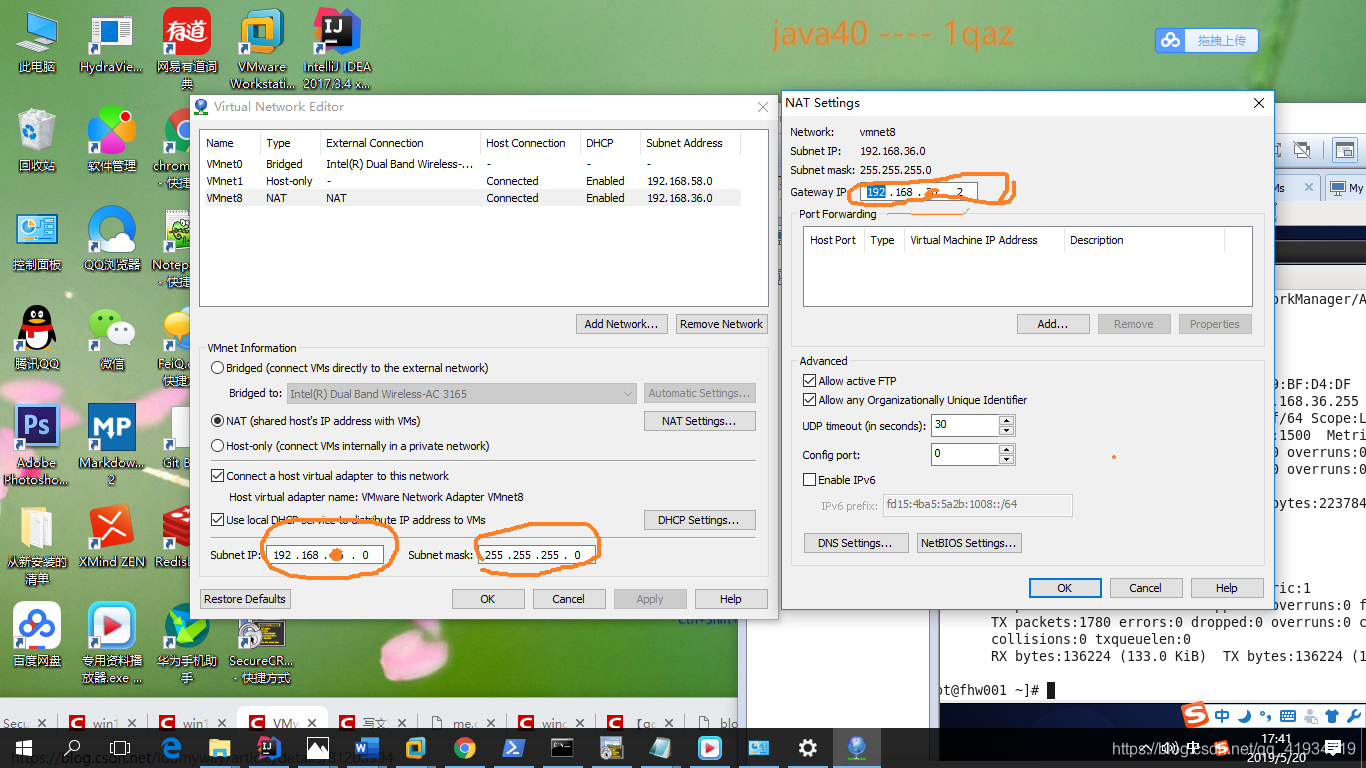Open the HydraView desktop shortcut

(111, 43)
